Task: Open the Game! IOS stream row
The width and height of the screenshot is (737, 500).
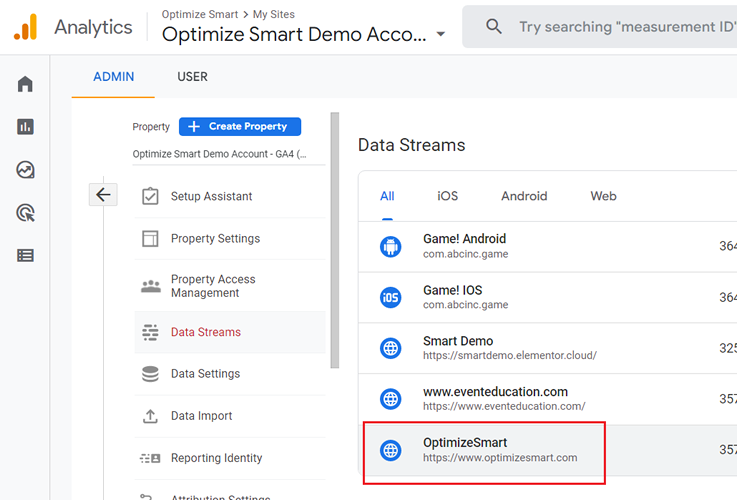Action: (x=548, y=297)
